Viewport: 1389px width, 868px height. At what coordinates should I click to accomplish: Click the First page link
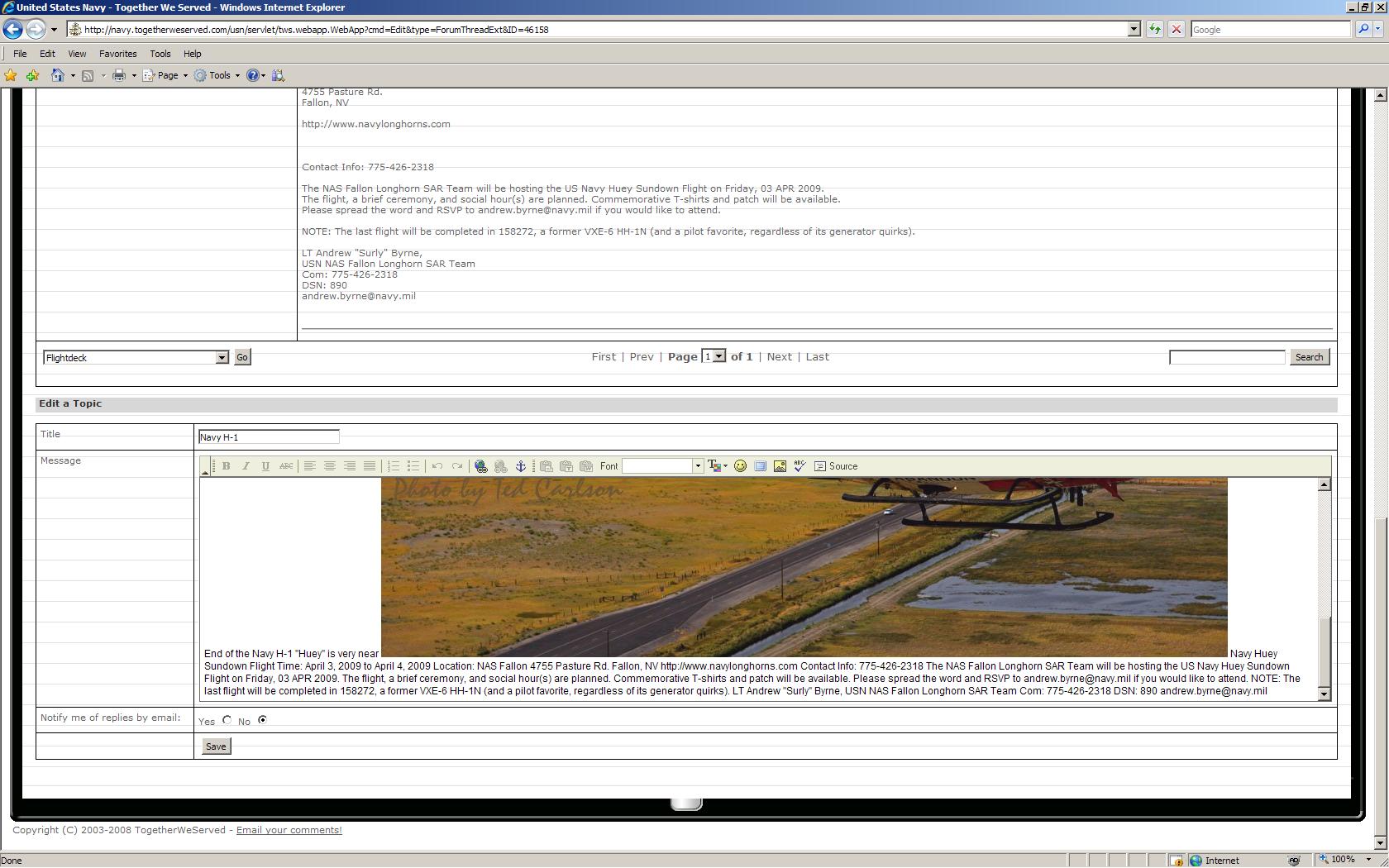[604, 356]
